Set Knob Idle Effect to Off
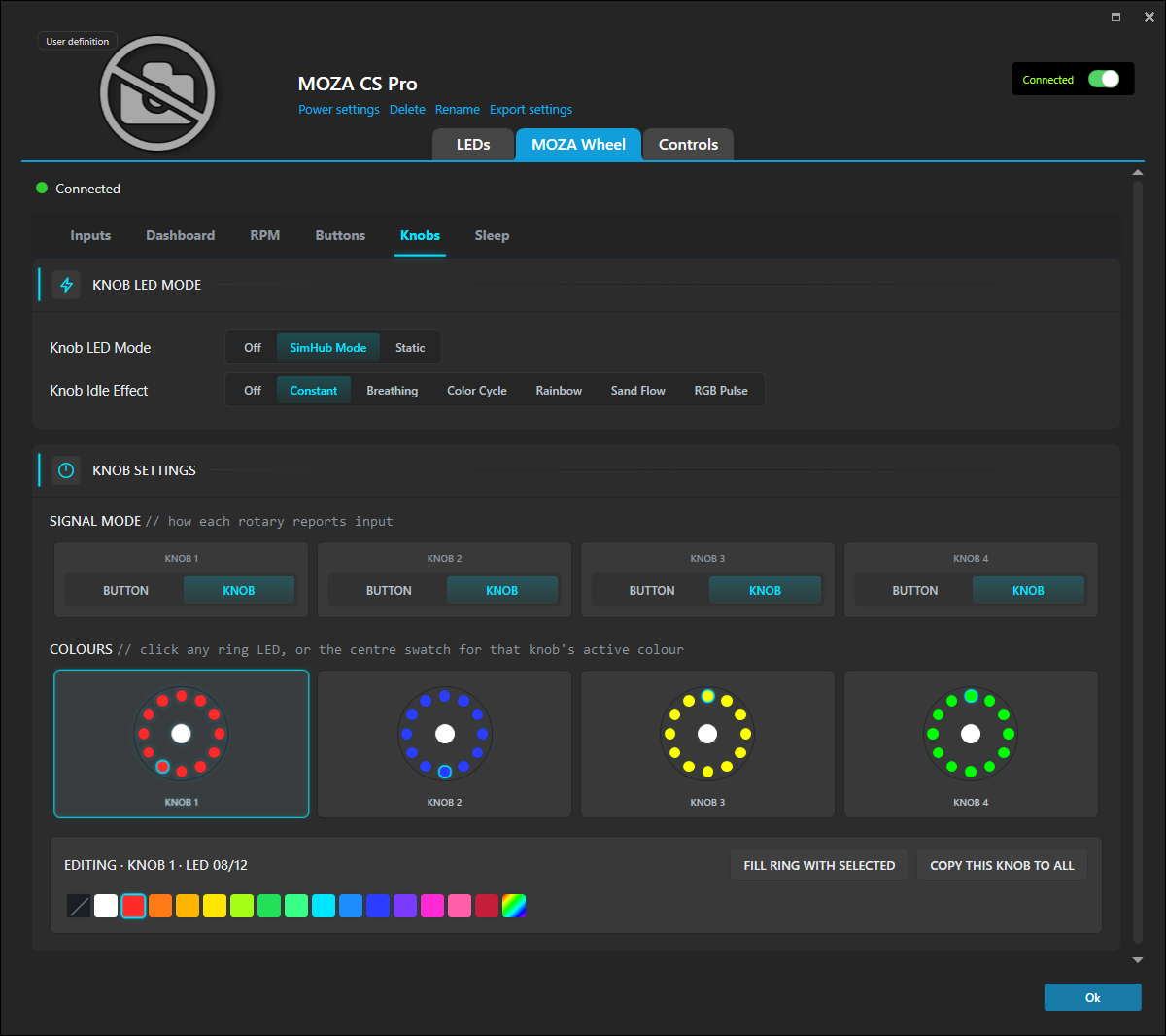The height and width of the screenshot is (1036, 1166). (253, 391)
